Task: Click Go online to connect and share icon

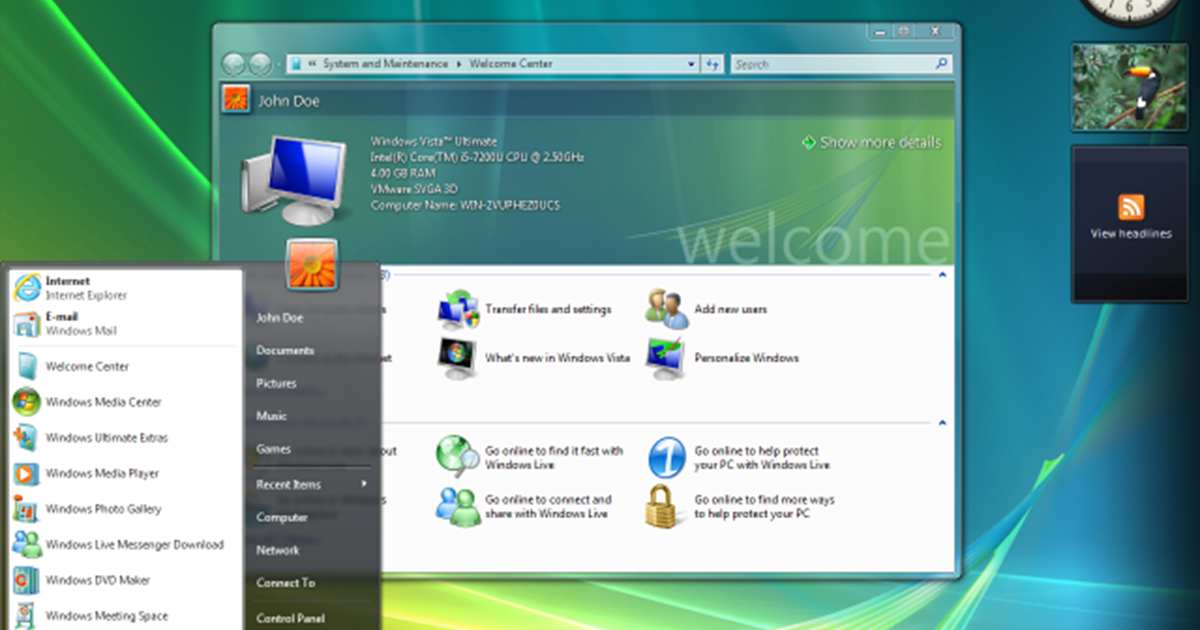Action: 458,506
